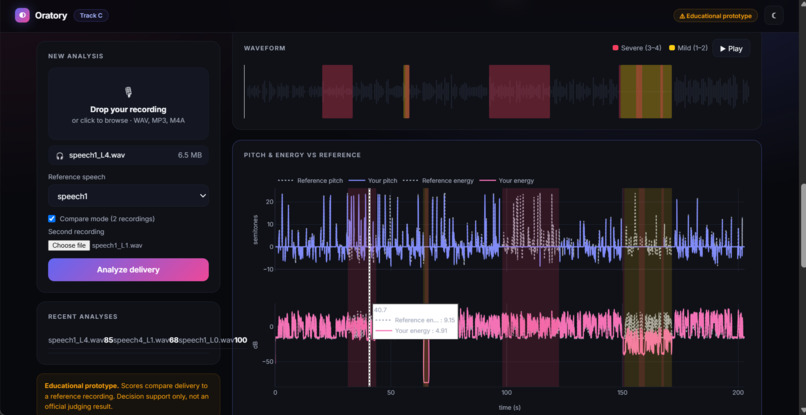Image resolution: width=806 pixels, height=415 pixels.
Task: Toggle Your energy legend entry
Action: click(506, 181)
